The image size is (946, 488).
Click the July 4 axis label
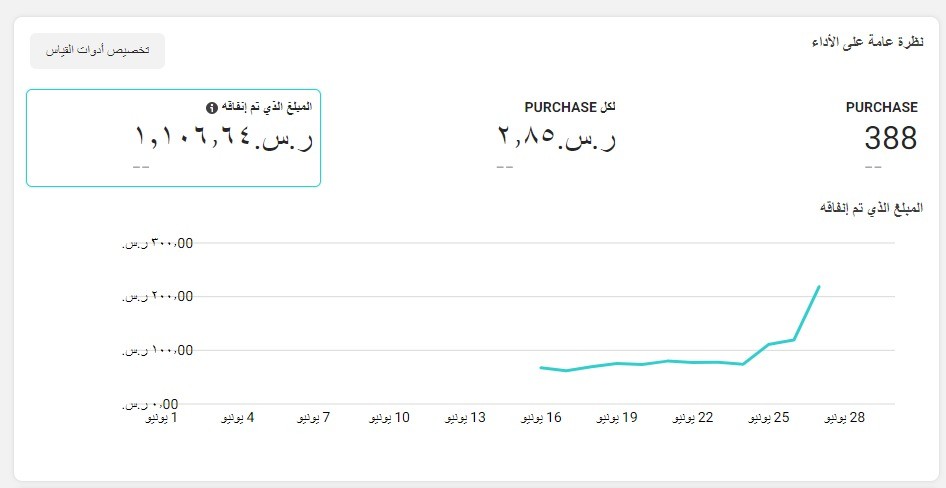pyautogui.click(x=238, y=417)
